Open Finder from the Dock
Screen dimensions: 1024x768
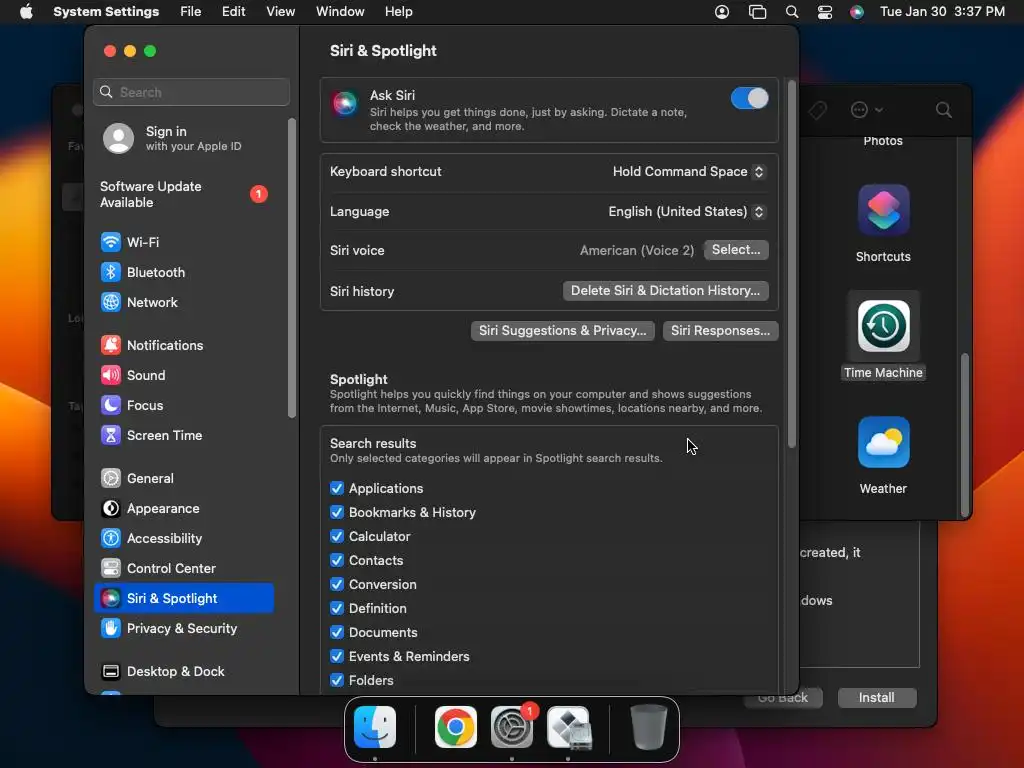coord(375,727)
